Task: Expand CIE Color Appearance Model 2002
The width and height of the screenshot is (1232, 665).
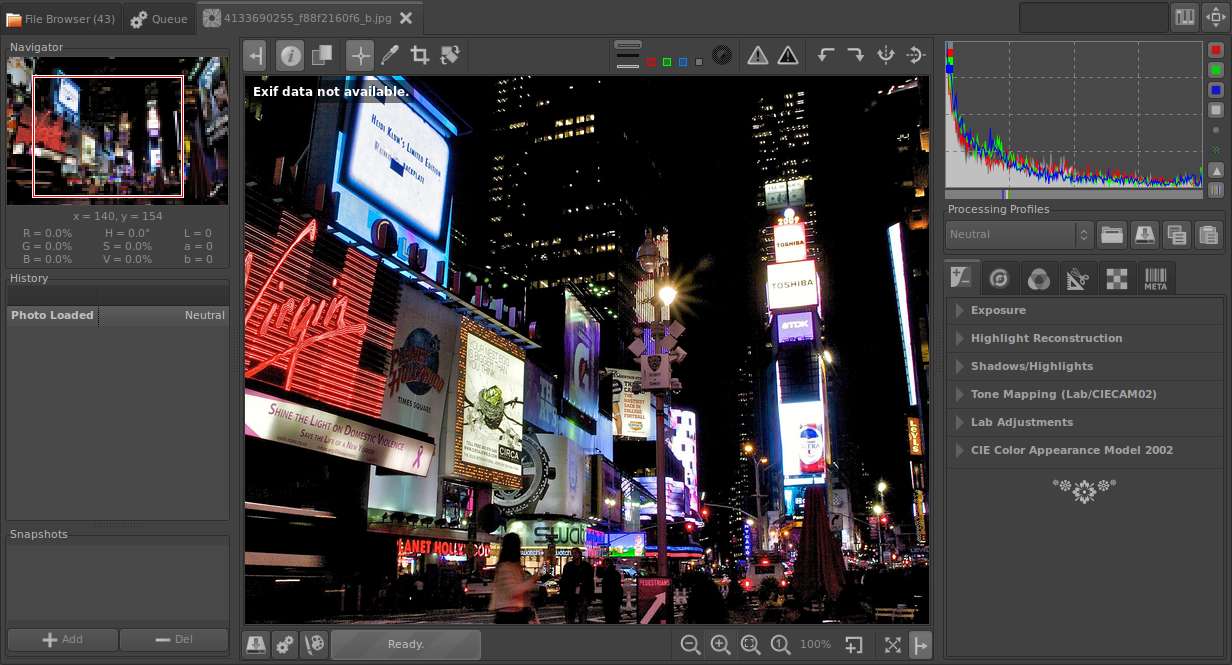Action: 1085,450
